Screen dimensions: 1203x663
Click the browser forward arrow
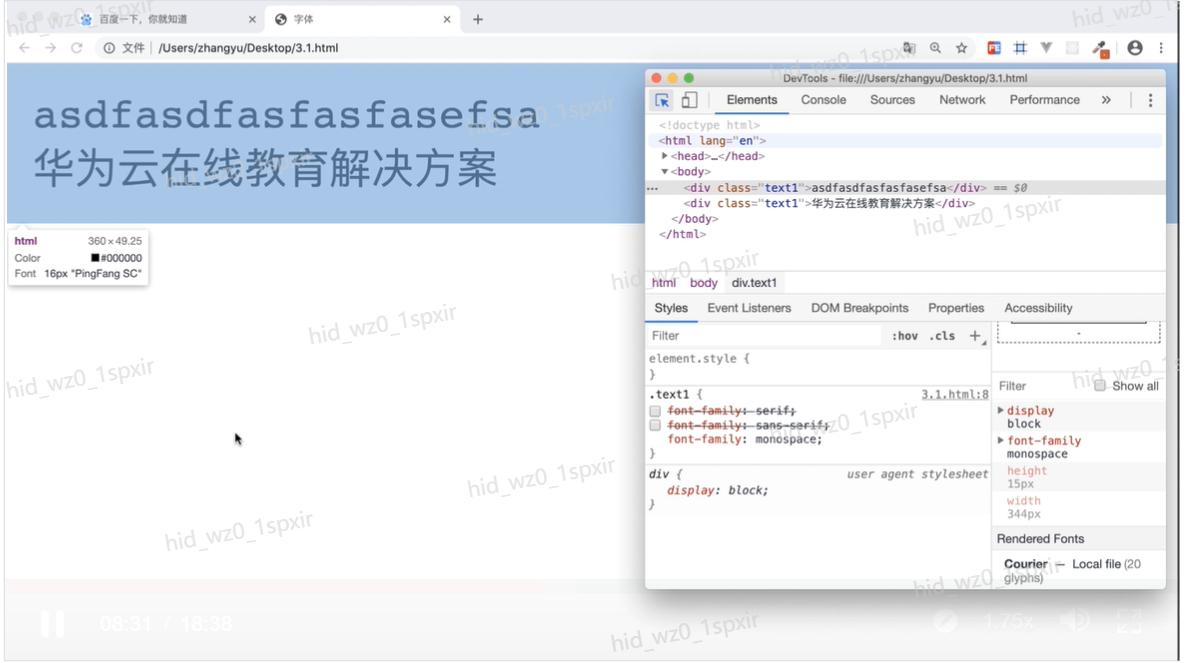(50, 48)
